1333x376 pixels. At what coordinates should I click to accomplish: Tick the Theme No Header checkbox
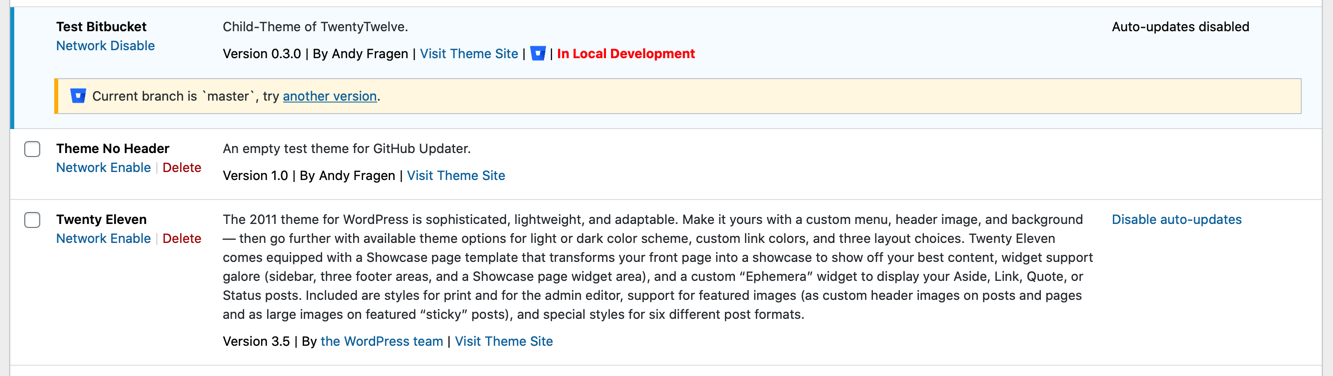(32, 149)
